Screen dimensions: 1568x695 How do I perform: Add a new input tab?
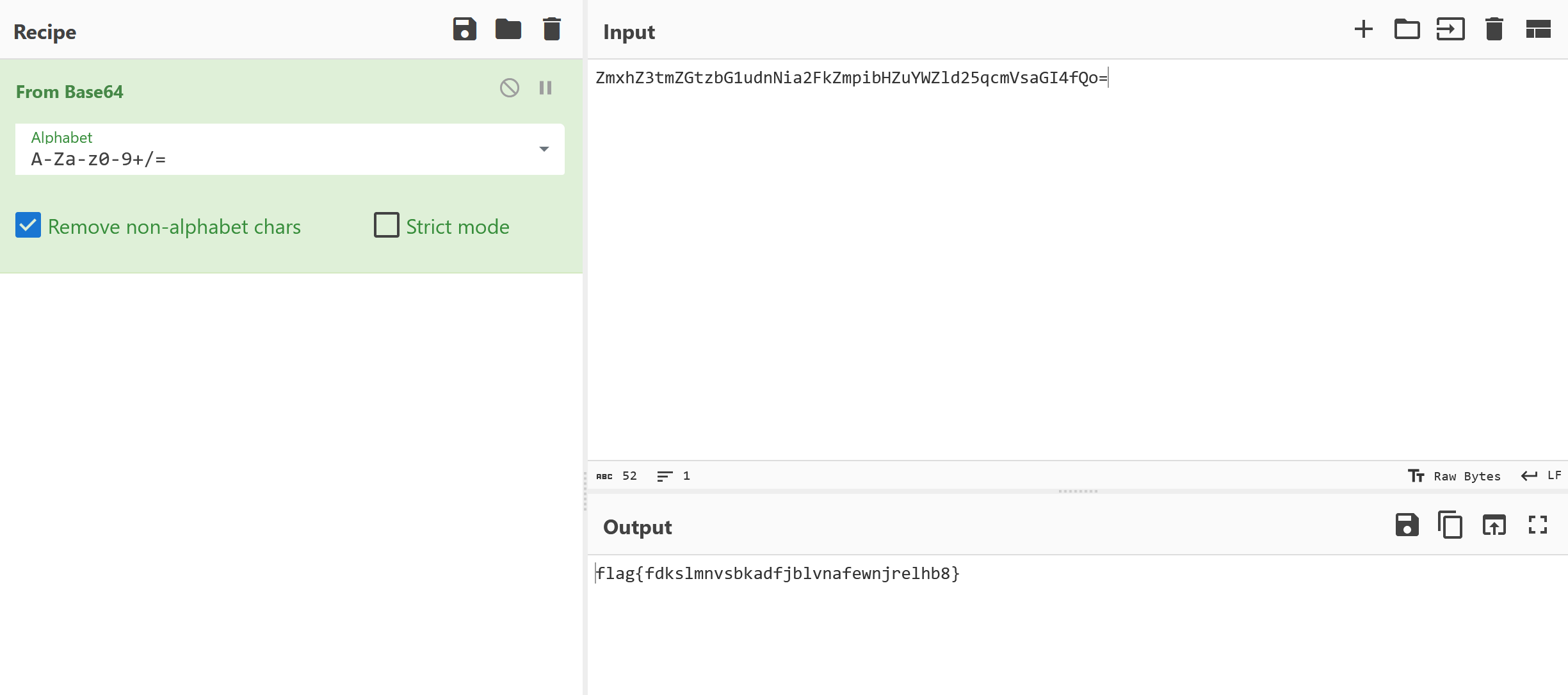1363,29
